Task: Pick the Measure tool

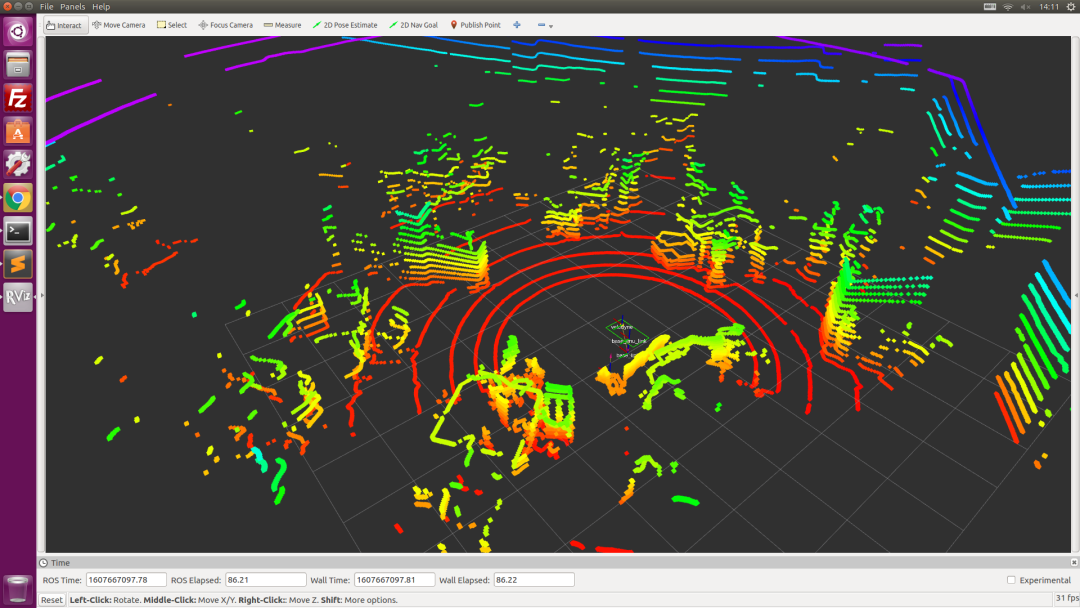Action: coord(282,25)
